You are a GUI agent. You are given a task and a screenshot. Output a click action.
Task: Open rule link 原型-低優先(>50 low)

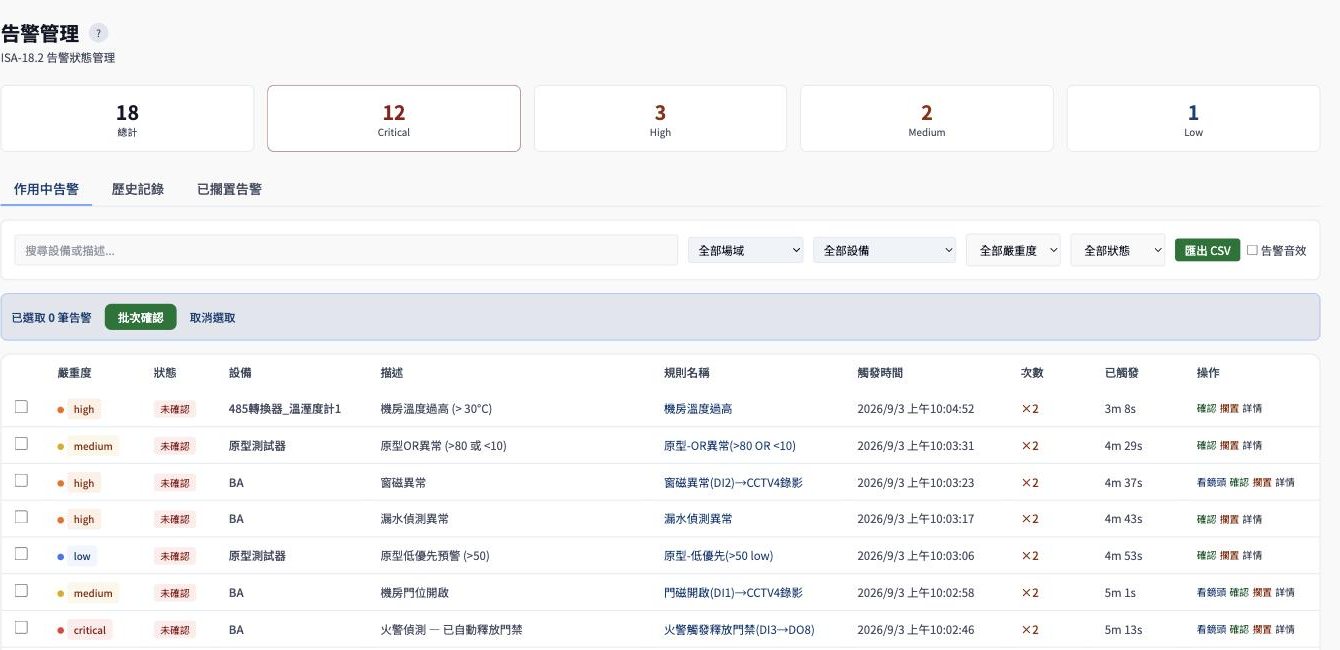pos(718,556)
